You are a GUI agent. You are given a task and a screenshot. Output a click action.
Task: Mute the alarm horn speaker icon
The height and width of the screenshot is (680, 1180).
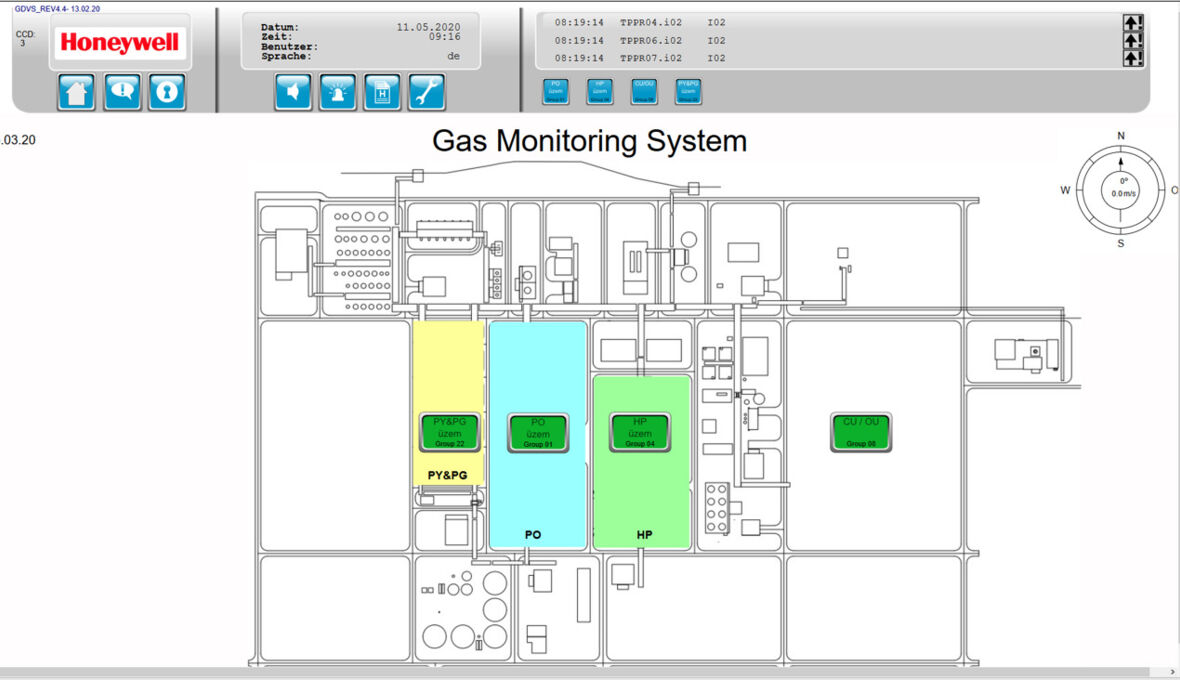tap(293, 92)
